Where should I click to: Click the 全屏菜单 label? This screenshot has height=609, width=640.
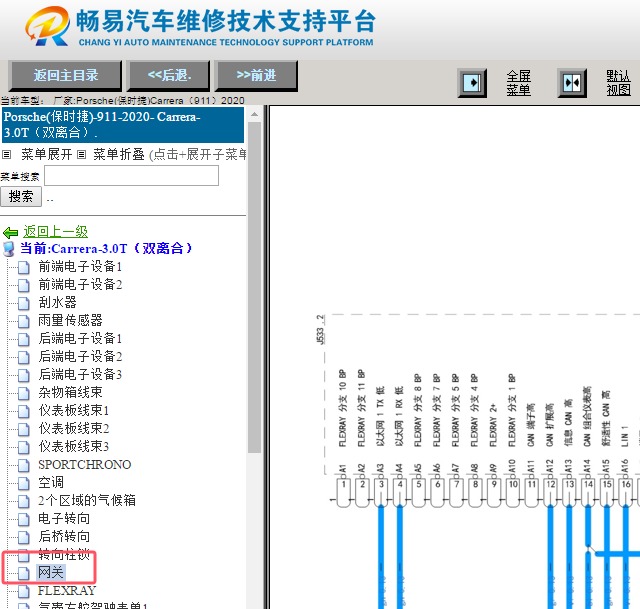coord(519,83)
